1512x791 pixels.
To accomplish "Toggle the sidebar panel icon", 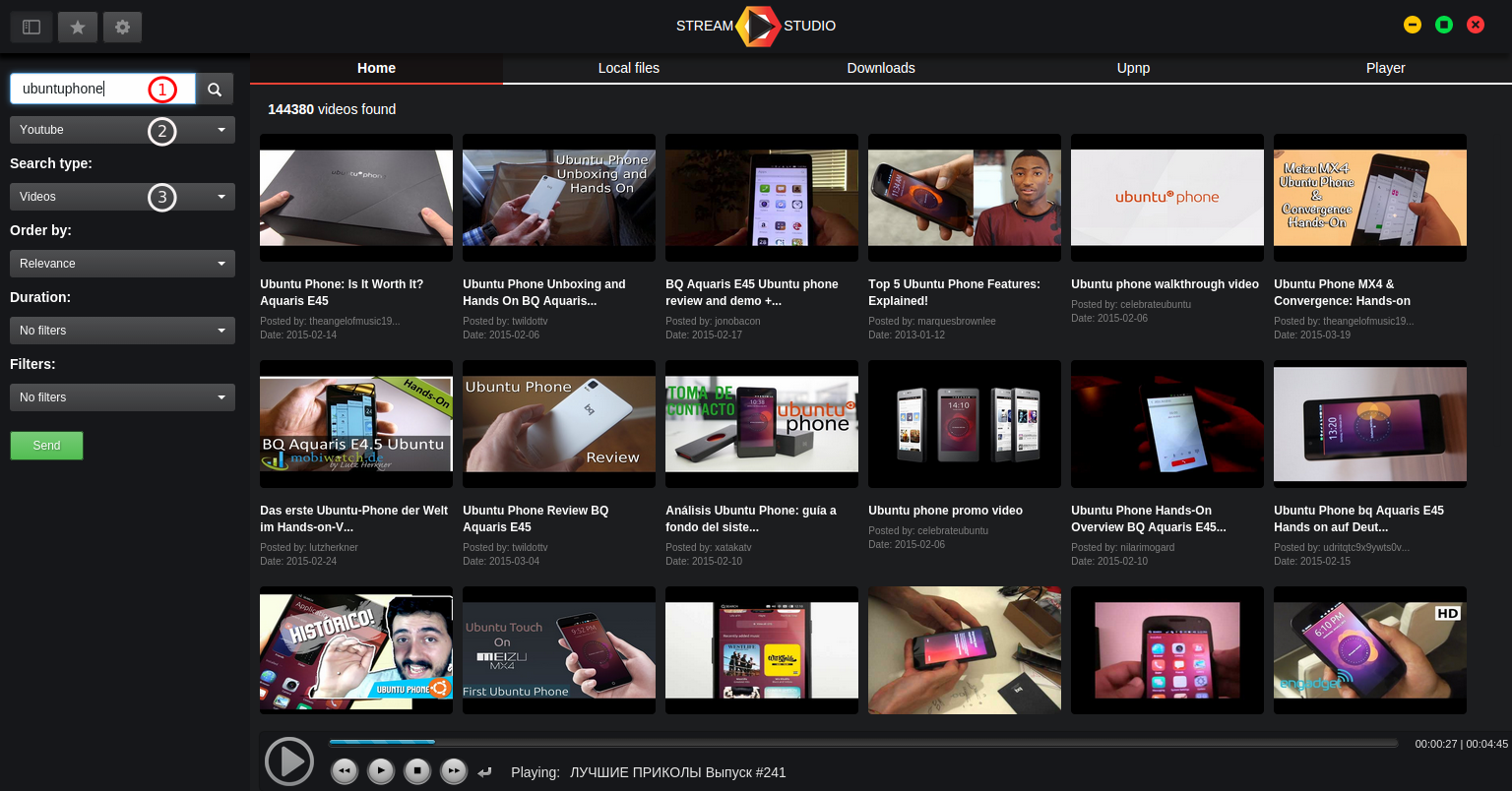I will coord(31,27).
